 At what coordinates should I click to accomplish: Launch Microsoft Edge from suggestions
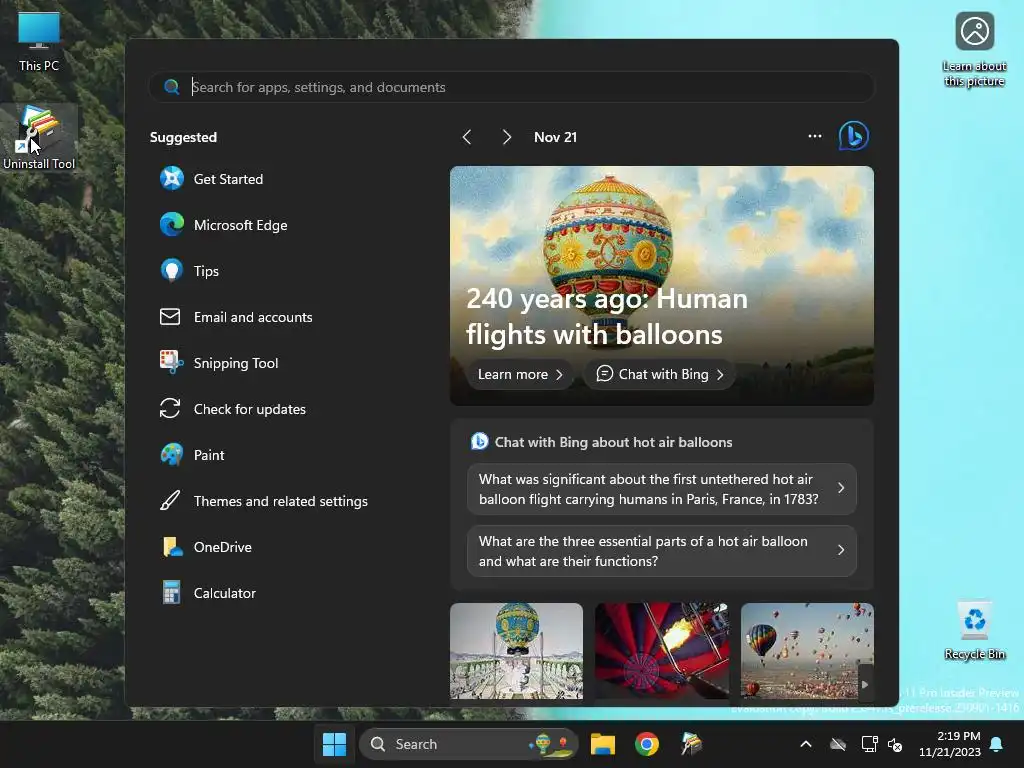172,225
